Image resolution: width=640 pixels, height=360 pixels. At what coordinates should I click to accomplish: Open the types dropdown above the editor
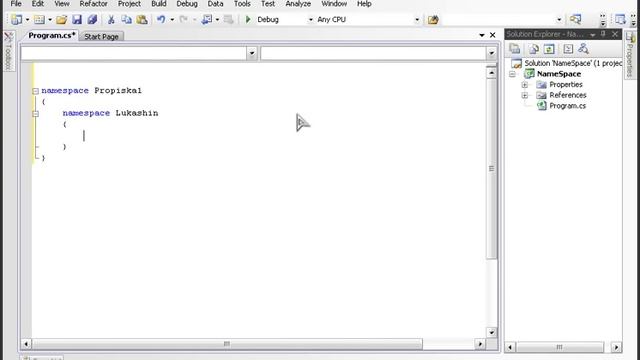(x=251, y=53)
